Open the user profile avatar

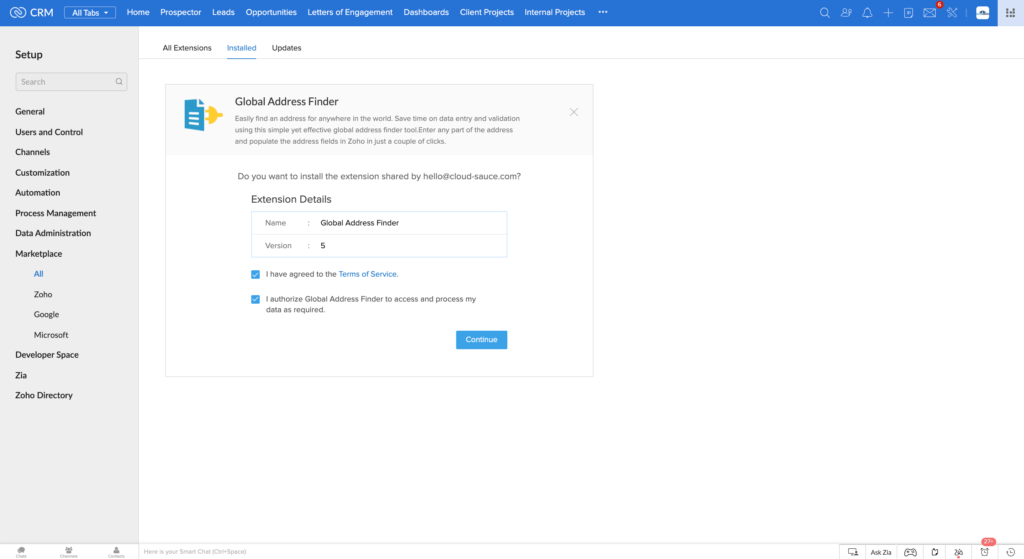982,12
